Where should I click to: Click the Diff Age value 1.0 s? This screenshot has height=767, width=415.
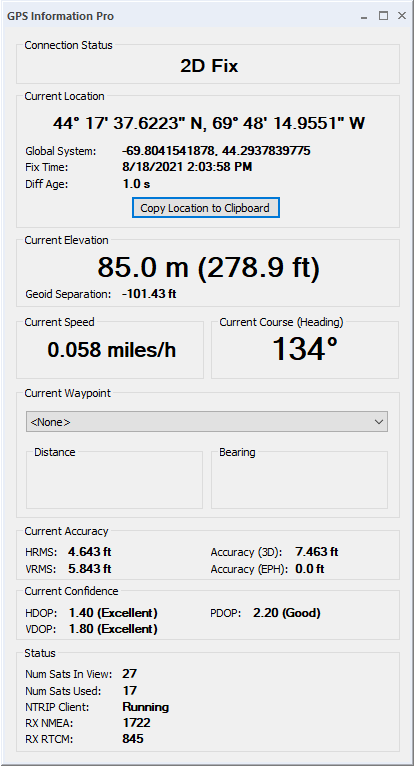(136, 184)
